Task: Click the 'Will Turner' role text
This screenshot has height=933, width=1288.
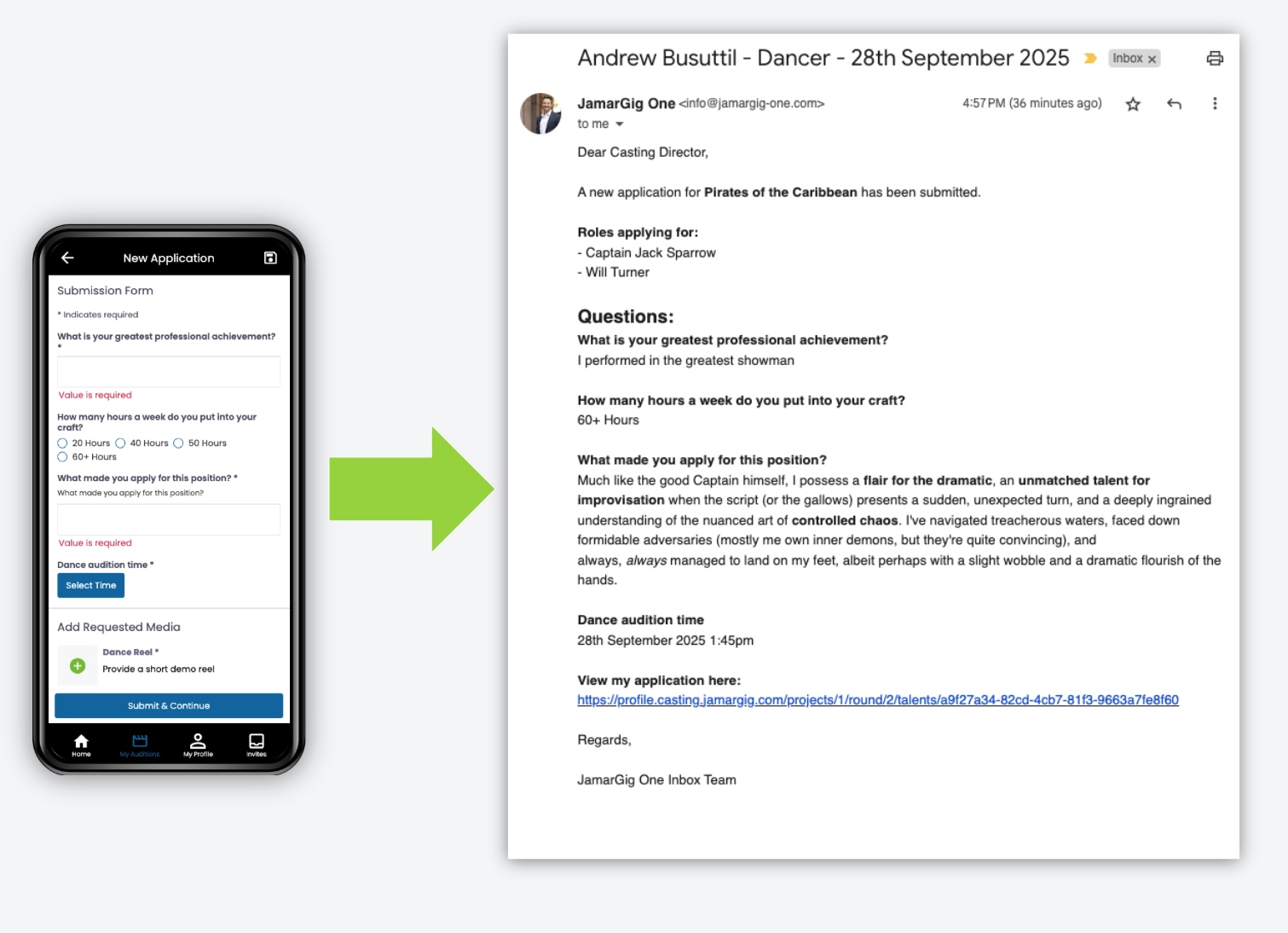Action: [x=617, y=272]
